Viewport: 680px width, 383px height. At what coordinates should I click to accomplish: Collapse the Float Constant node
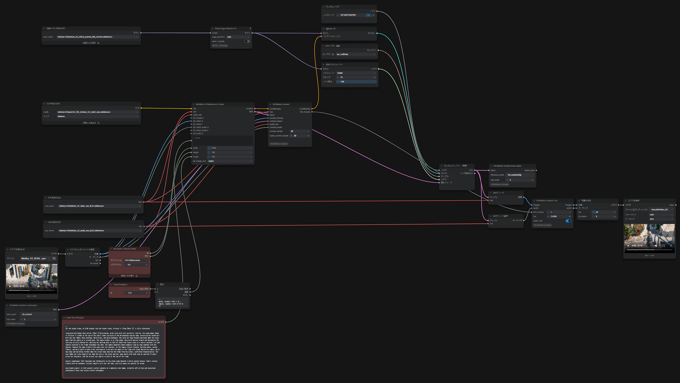point(111,285)
